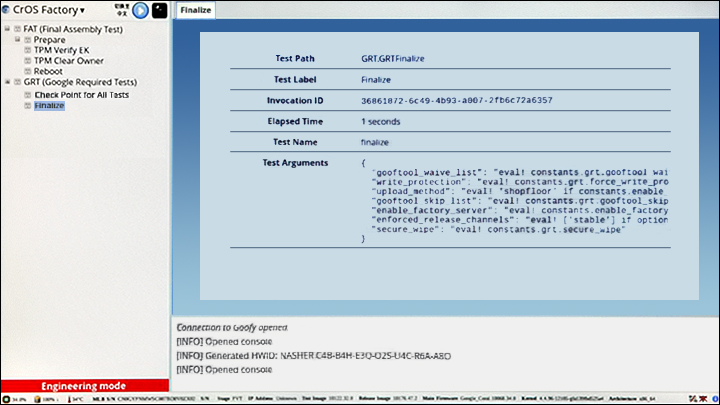Image resolution: width=720 pixels, height=405 pixels.
Task: Collapse the GRT (Google Required Tests) group
Action: 7,82
